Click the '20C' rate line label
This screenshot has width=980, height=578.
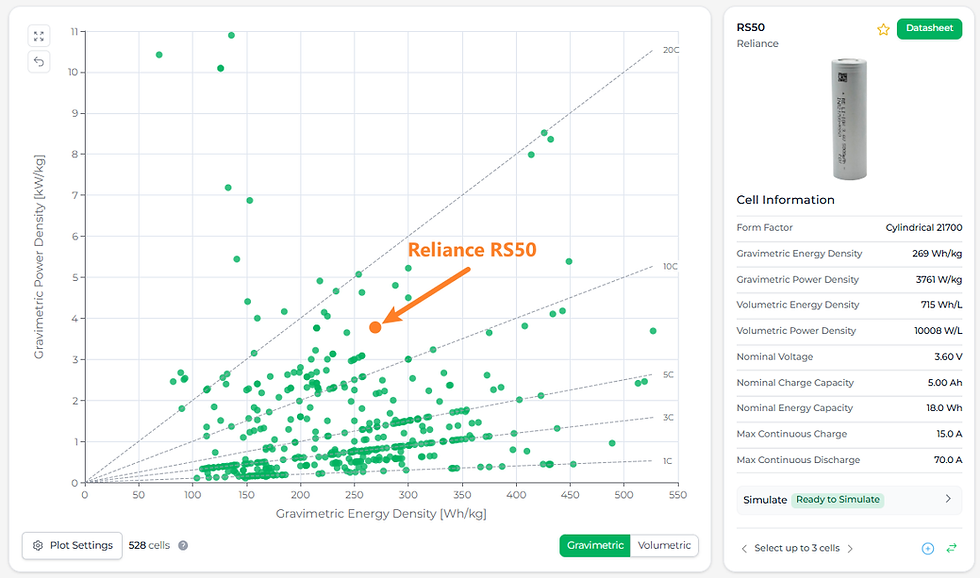[x=671, y=50]
